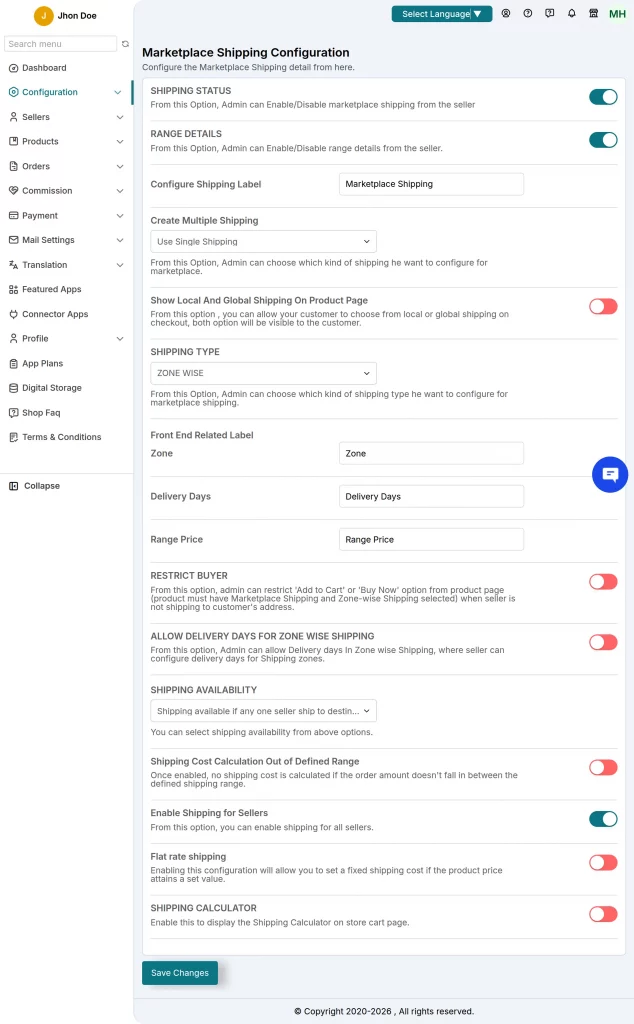Open the Shipping Availability dropdown

[x=263, y=711]
